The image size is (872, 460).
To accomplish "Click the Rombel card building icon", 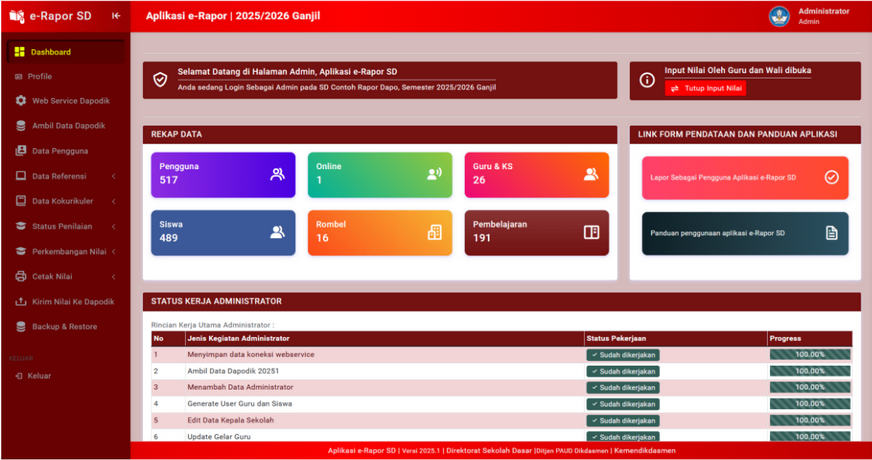I will pyautogui.click(x=434, y=232).
